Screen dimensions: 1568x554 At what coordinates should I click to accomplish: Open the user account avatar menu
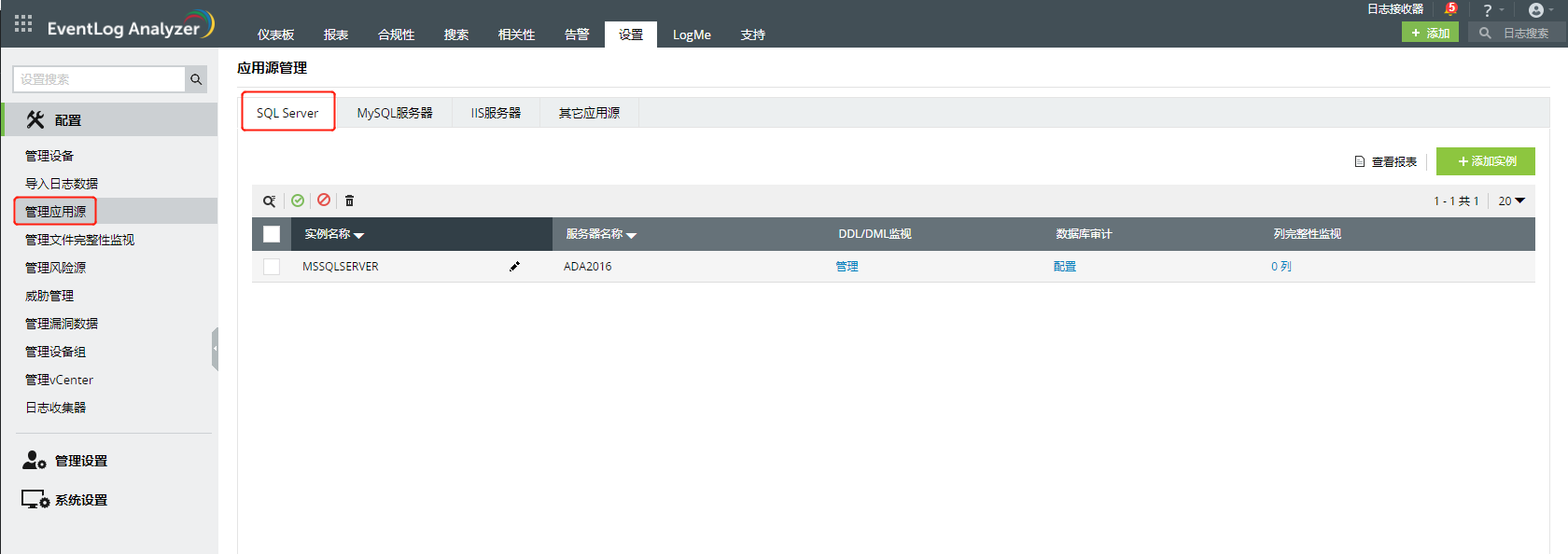pyautogui.click(x=1535, y=10)
